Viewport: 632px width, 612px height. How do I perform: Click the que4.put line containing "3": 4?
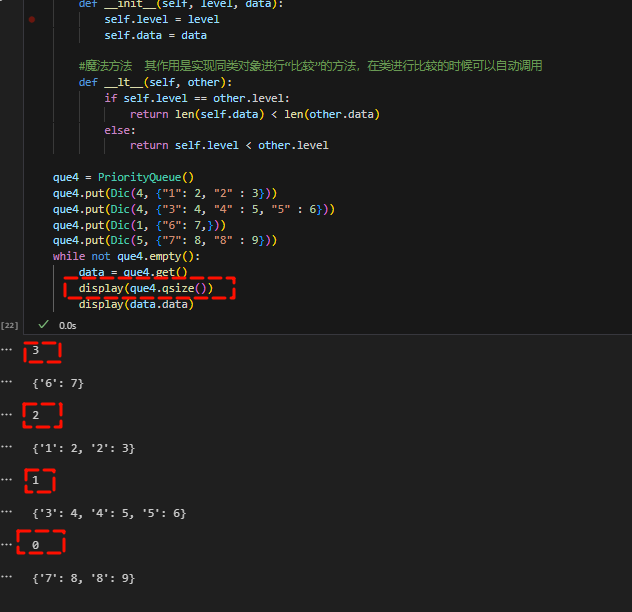tap(194, 209)
